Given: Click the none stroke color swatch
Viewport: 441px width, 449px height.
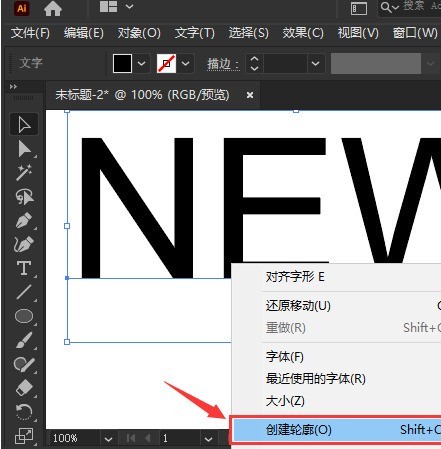Looking at the screenshot, I should pos(166,63).
